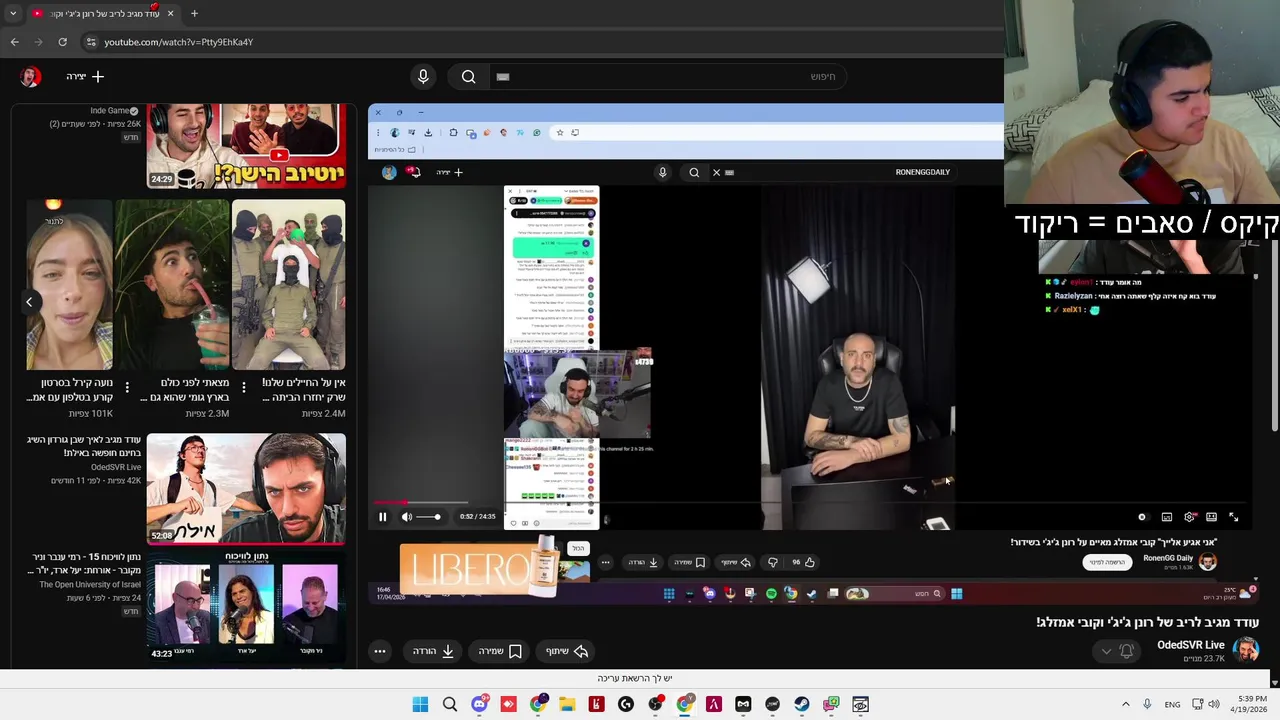Go to previous Shorts with the carousel arrow
This screenshot has height=720, width=1280.
click(x=29, y=301)
